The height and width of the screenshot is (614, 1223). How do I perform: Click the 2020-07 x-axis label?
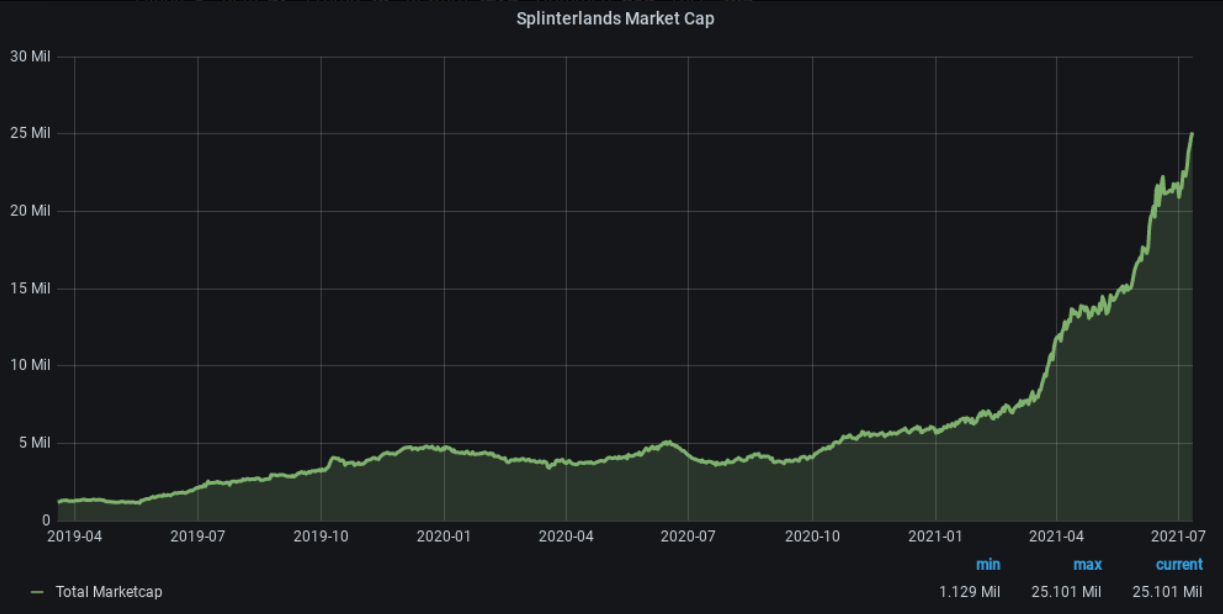[x=688, y=536]
